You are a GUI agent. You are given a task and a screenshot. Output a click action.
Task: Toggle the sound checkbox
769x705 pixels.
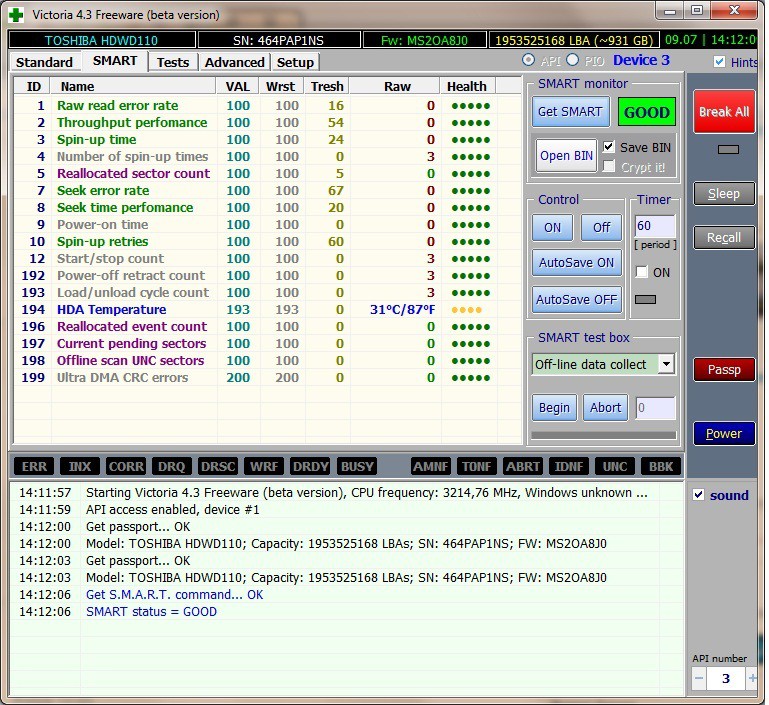point(699,495)
